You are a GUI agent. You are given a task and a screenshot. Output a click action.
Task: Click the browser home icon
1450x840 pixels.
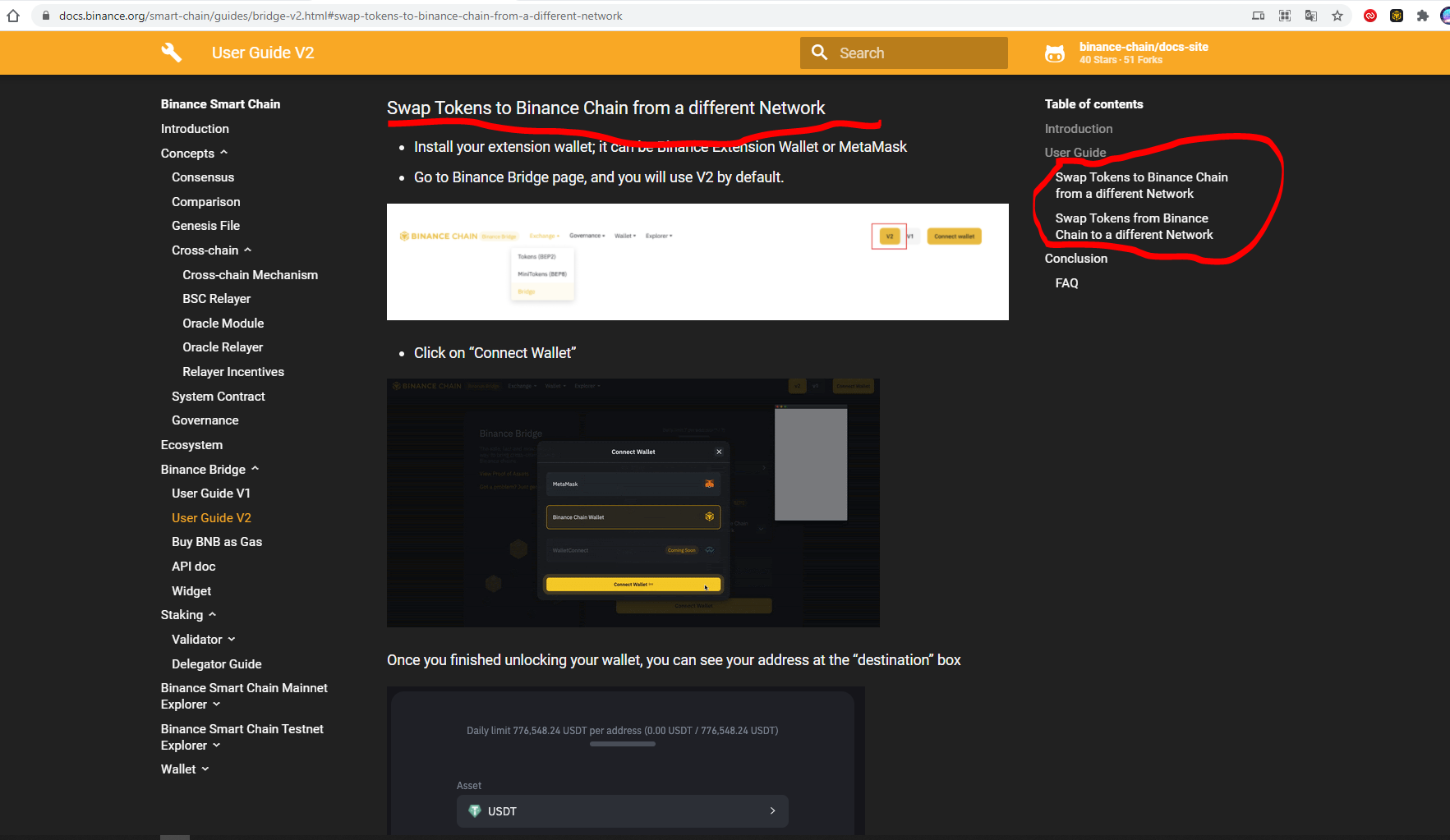pos(13,16)
